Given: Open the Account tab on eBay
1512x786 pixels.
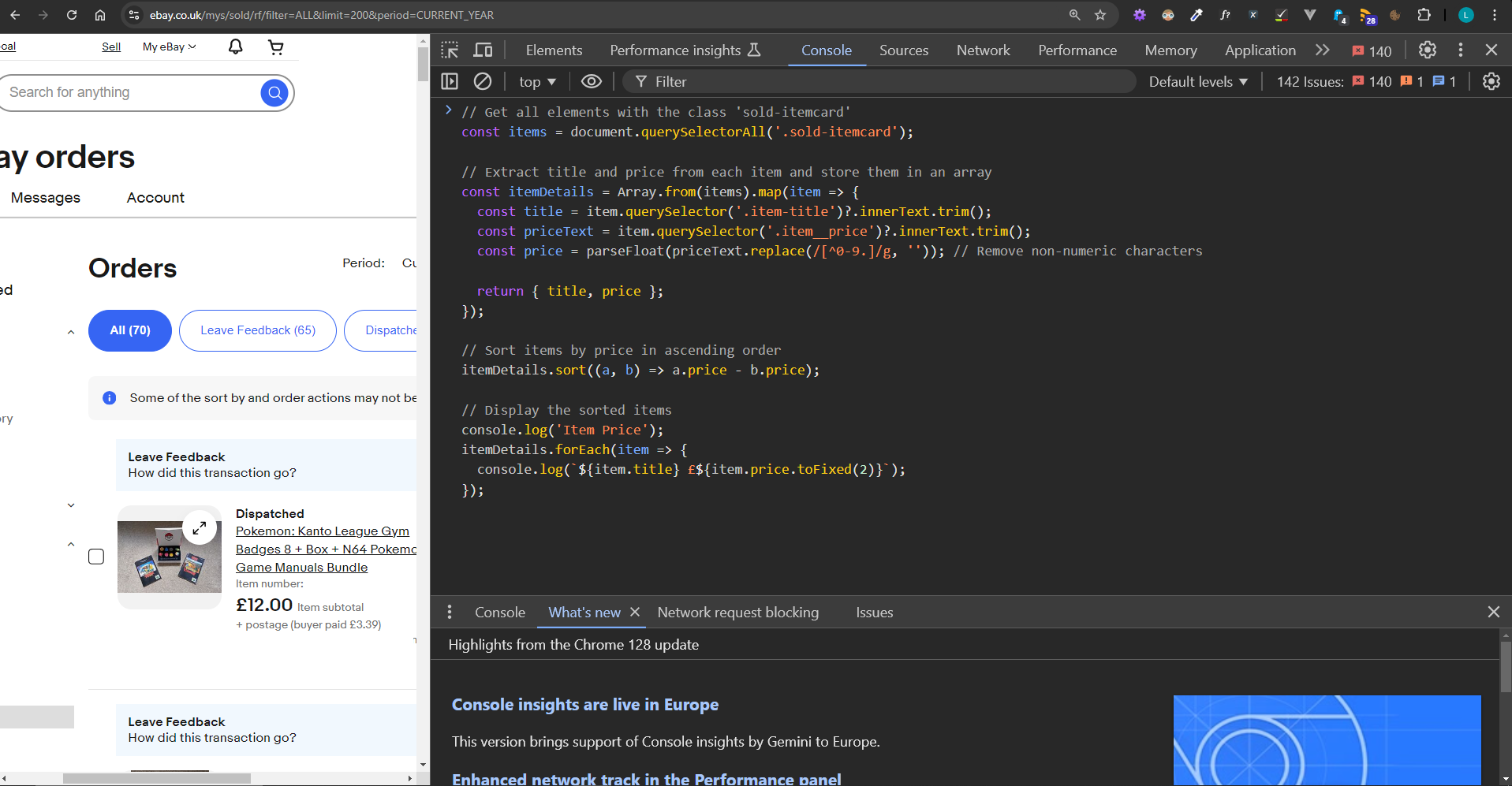Looking at the screenshot, I should [x=155, y=198].
